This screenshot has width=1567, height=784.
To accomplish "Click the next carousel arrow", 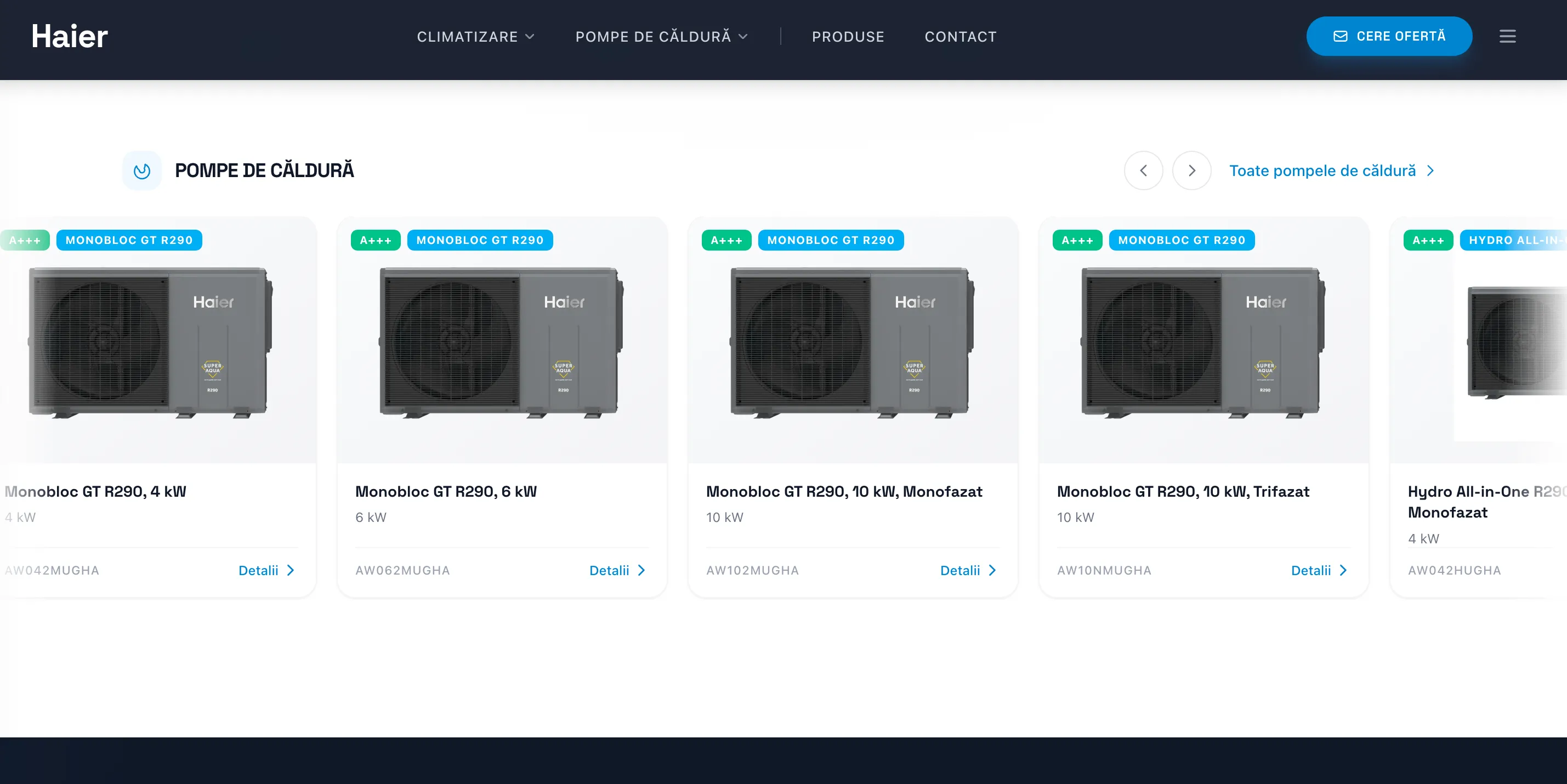I will [x=1191, y=171].
